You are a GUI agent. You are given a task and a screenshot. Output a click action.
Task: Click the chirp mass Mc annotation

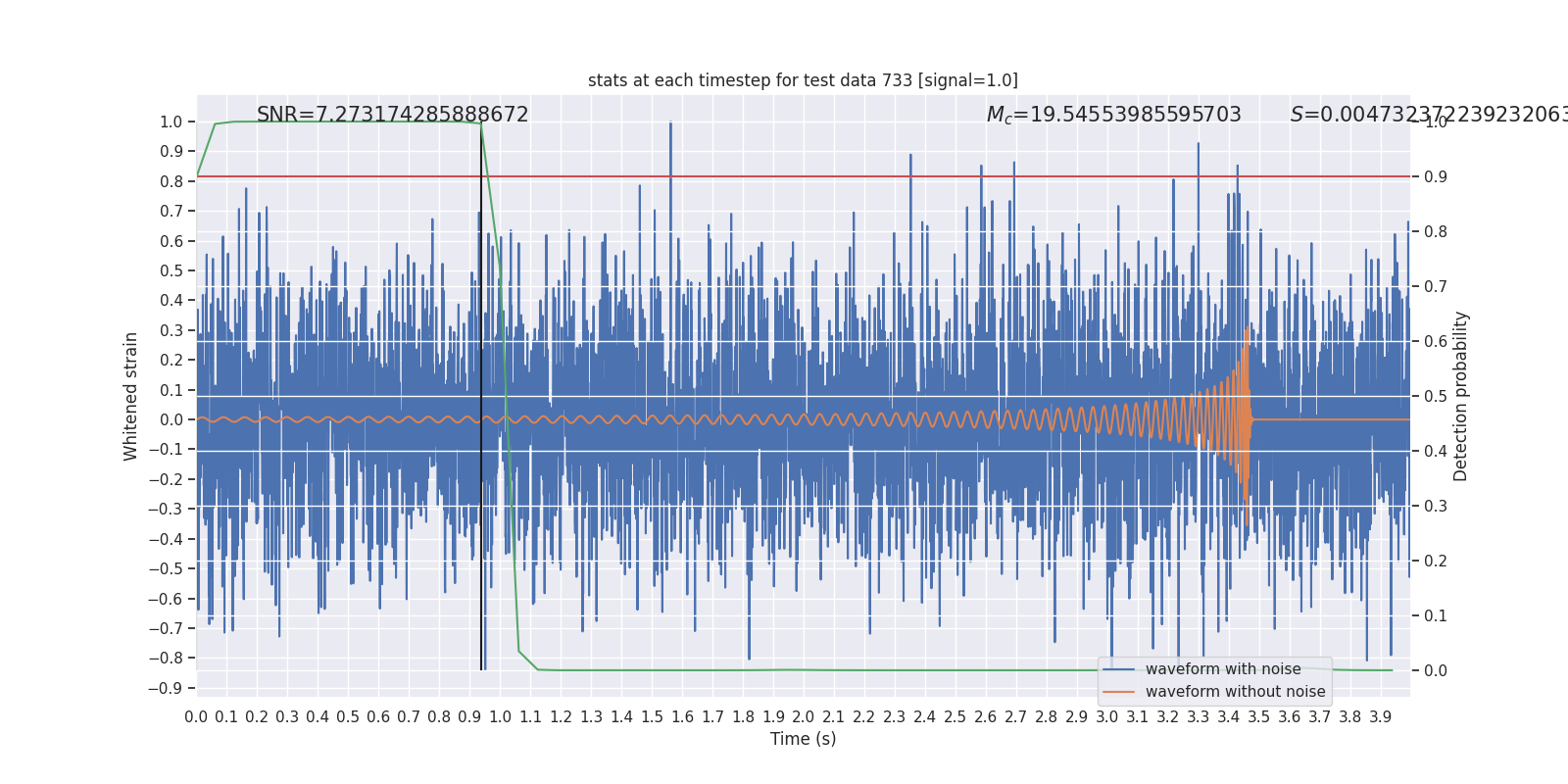click(x=1113, y=115)
